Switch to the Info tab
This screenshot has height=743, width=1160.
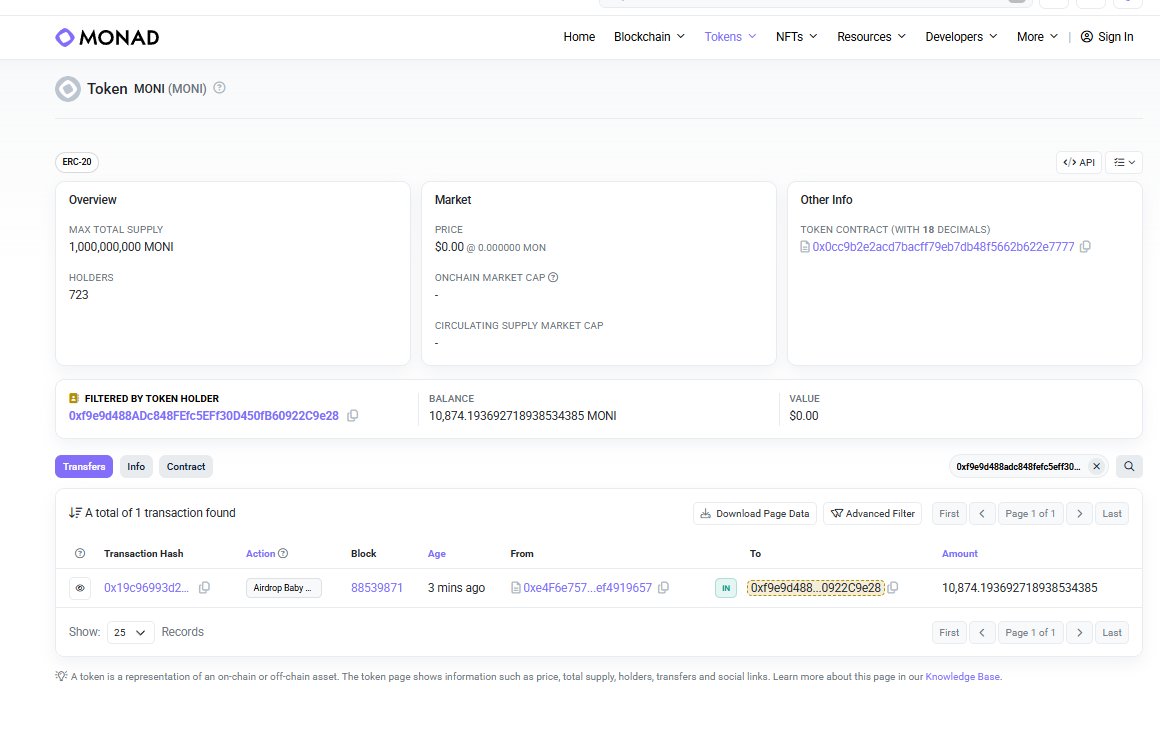click(136, 466)
